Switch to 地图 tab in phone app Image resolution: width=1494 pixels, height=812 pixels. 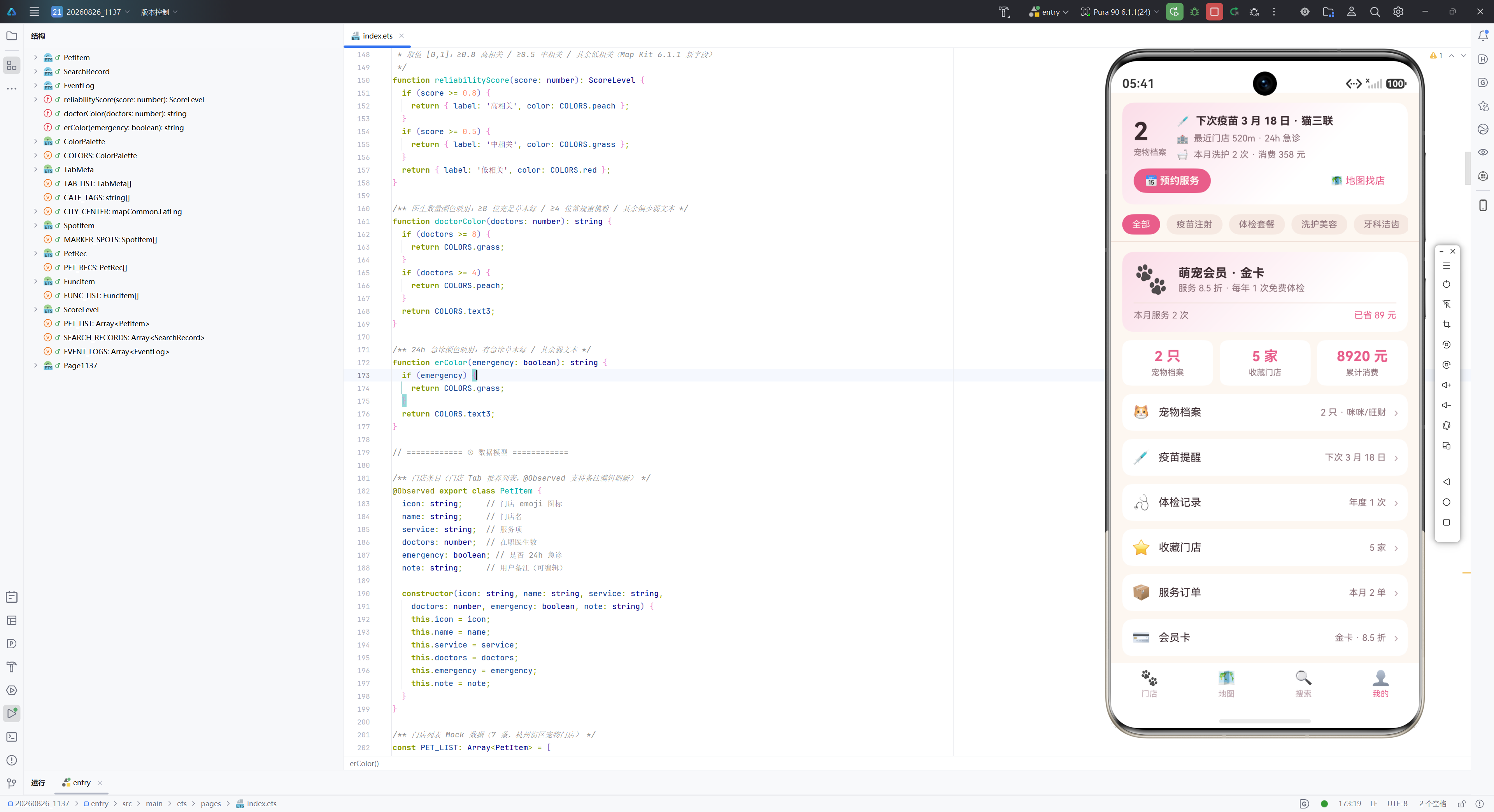1226,684
